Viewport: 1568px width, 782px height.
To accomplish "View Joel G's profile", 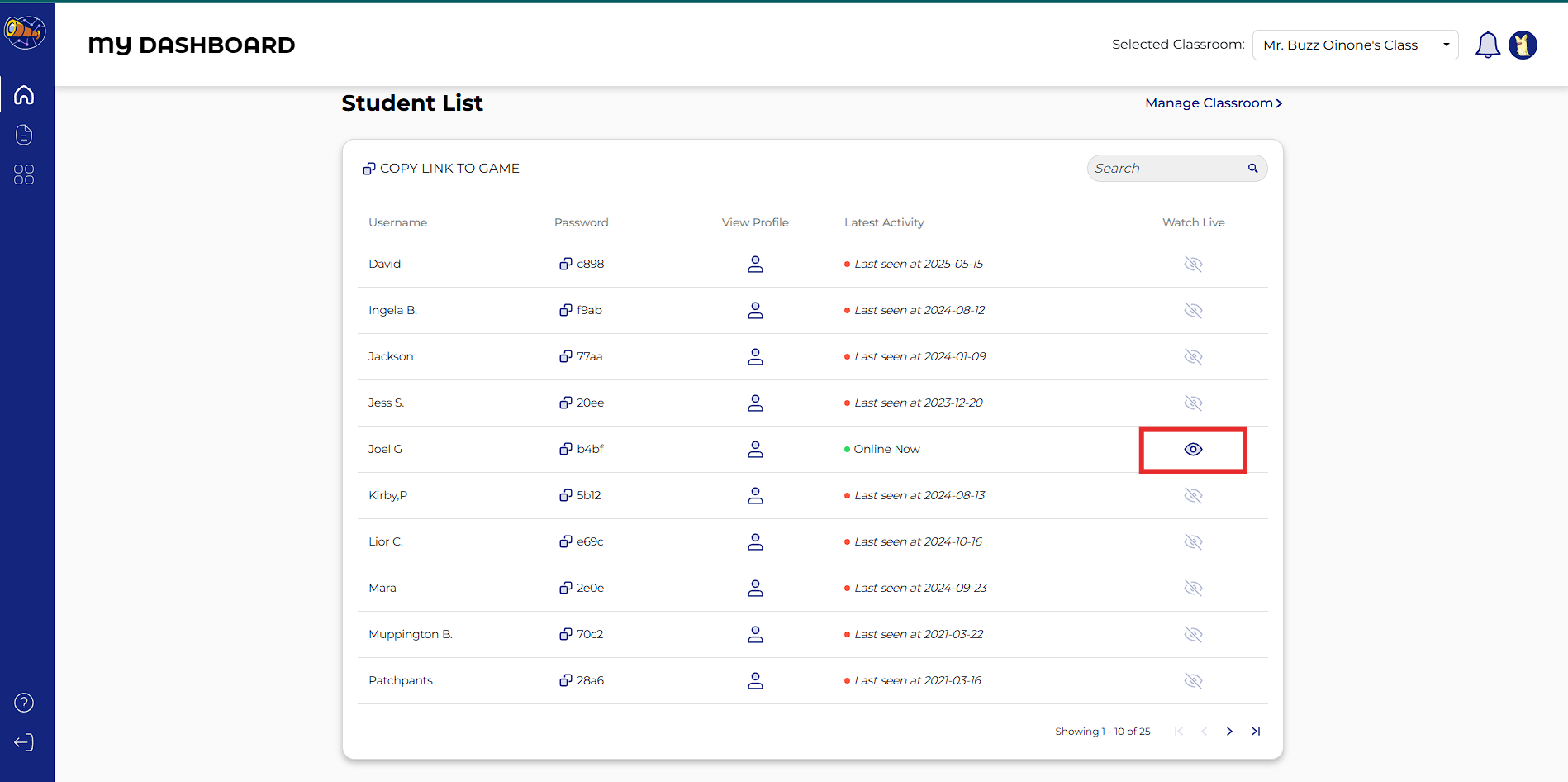I will coord(755,449).
